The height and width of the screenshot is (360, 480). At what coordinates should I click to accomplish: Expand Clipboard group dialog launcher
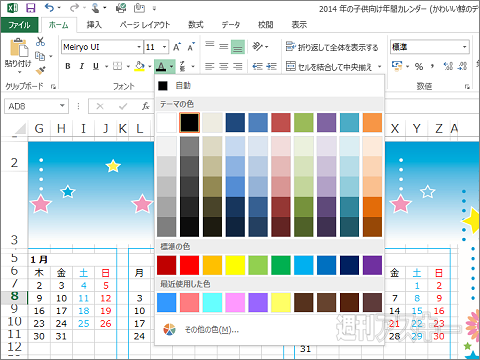[x=53, y=87]
